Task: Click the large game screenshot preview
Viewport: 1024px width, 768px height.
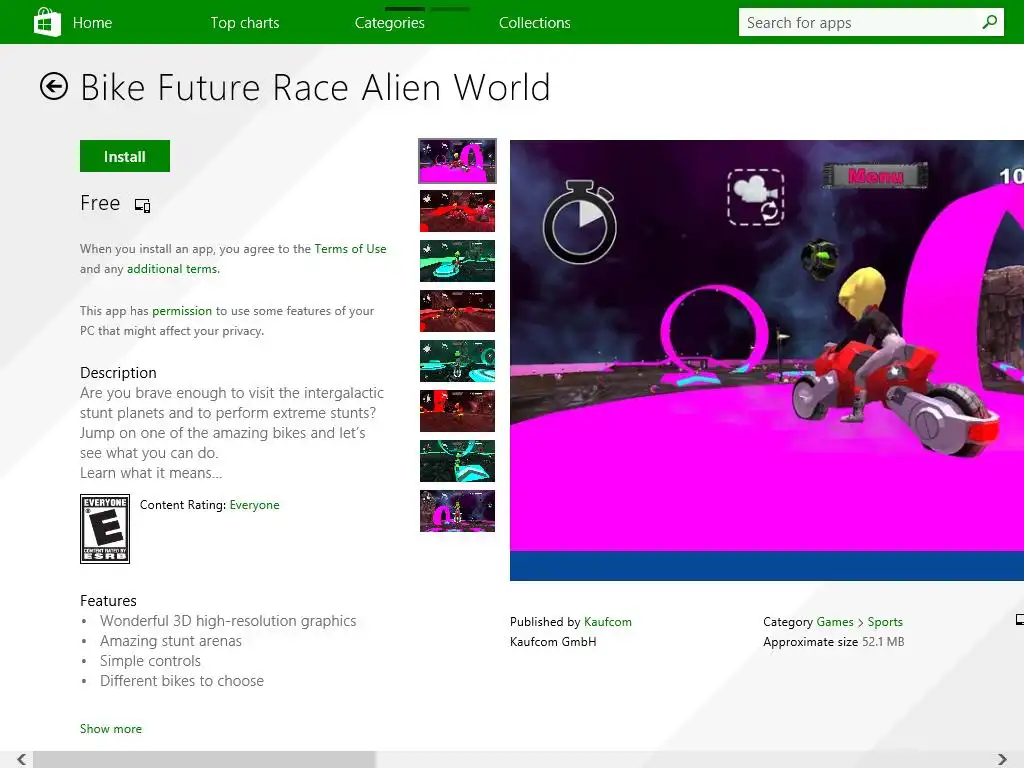Action: pos(767,360)
